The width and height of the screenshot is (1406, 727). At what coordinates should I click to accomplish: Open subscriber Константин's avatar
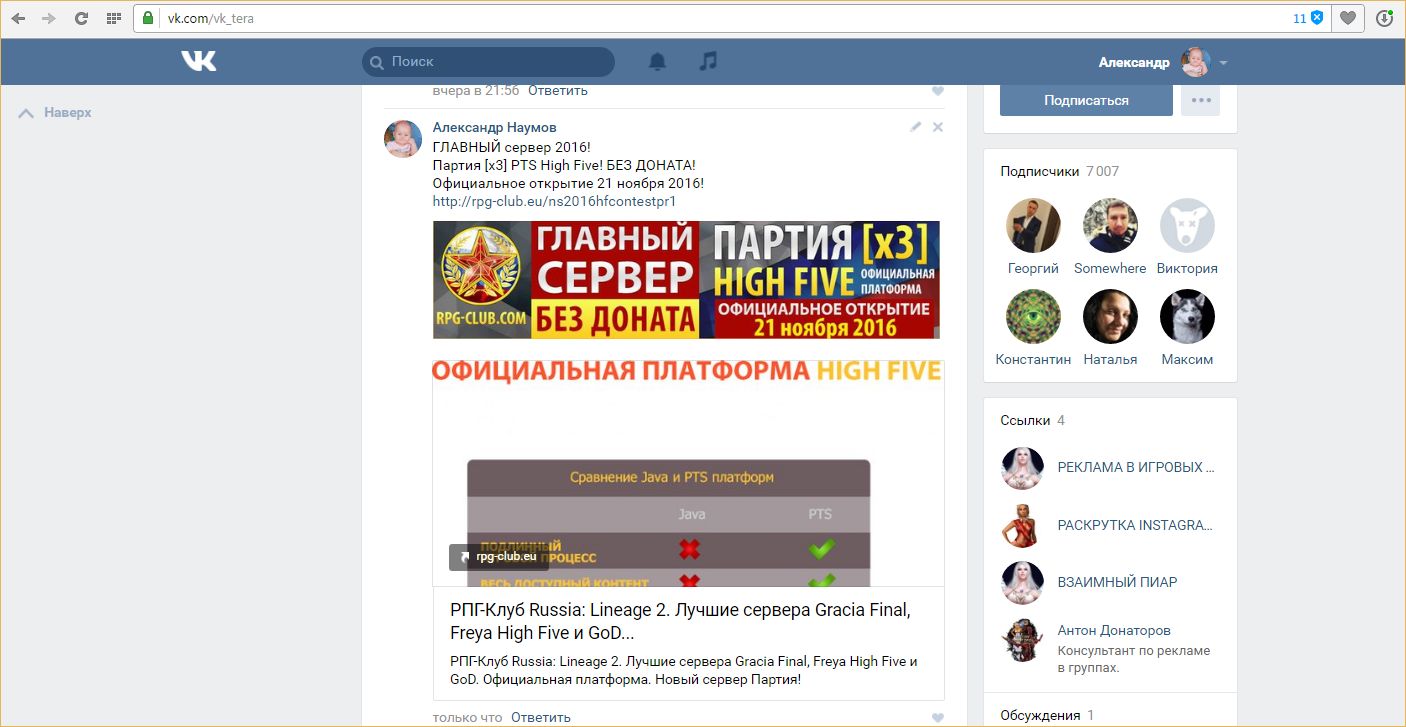(1033, 316)
